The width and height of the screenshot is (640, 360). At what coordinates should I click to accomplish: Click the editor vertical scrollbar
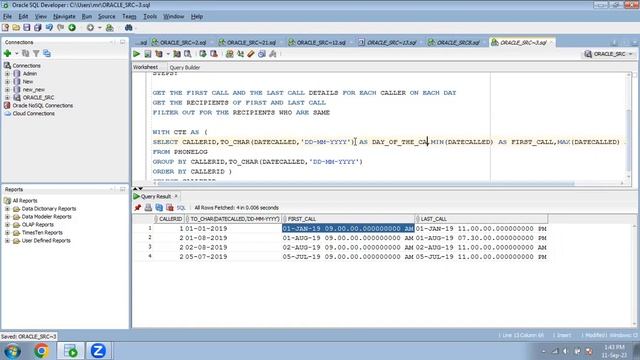pos(629,139)
